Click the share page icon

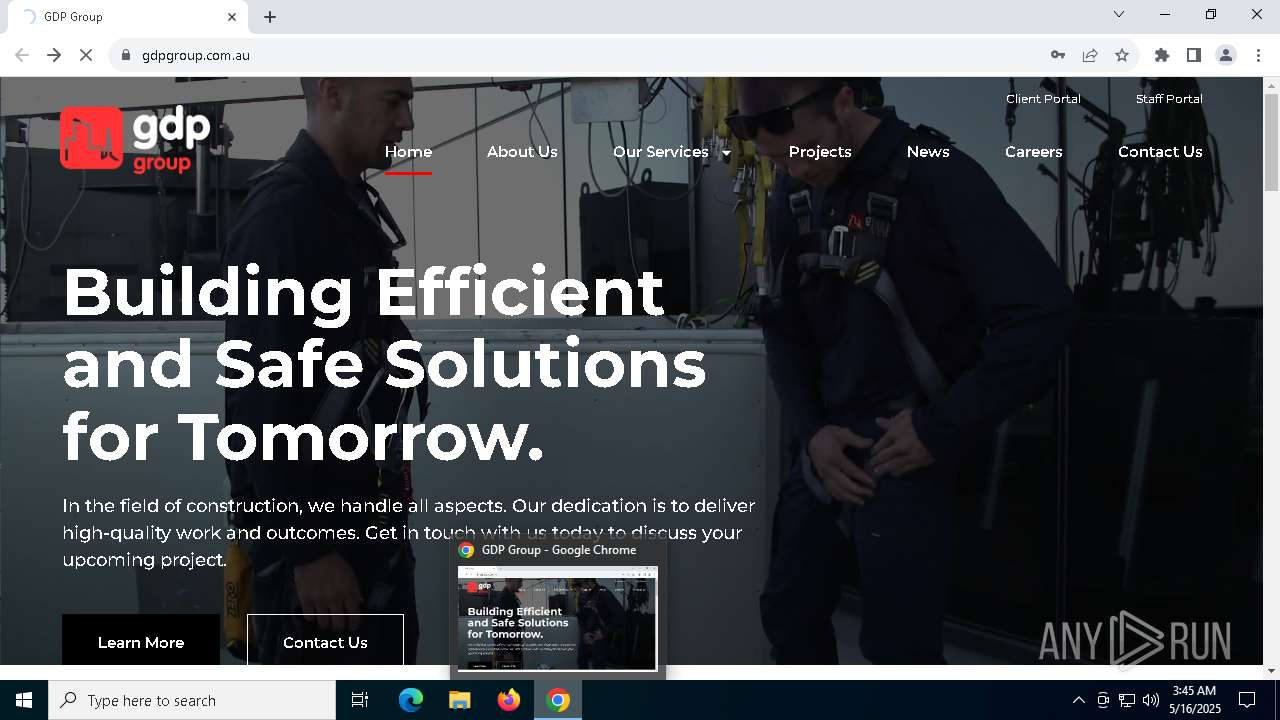(1090, 55)
